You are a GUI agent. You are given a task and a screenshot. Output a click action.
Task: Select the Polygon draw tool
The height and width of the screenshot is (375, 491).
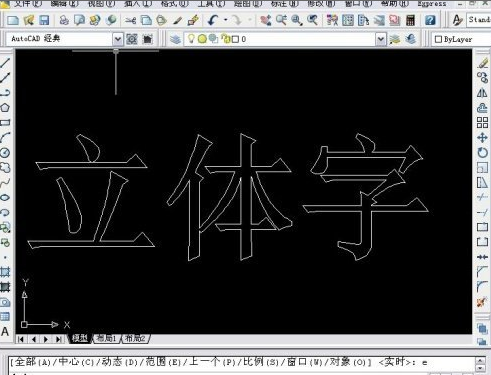coord(5,108)
